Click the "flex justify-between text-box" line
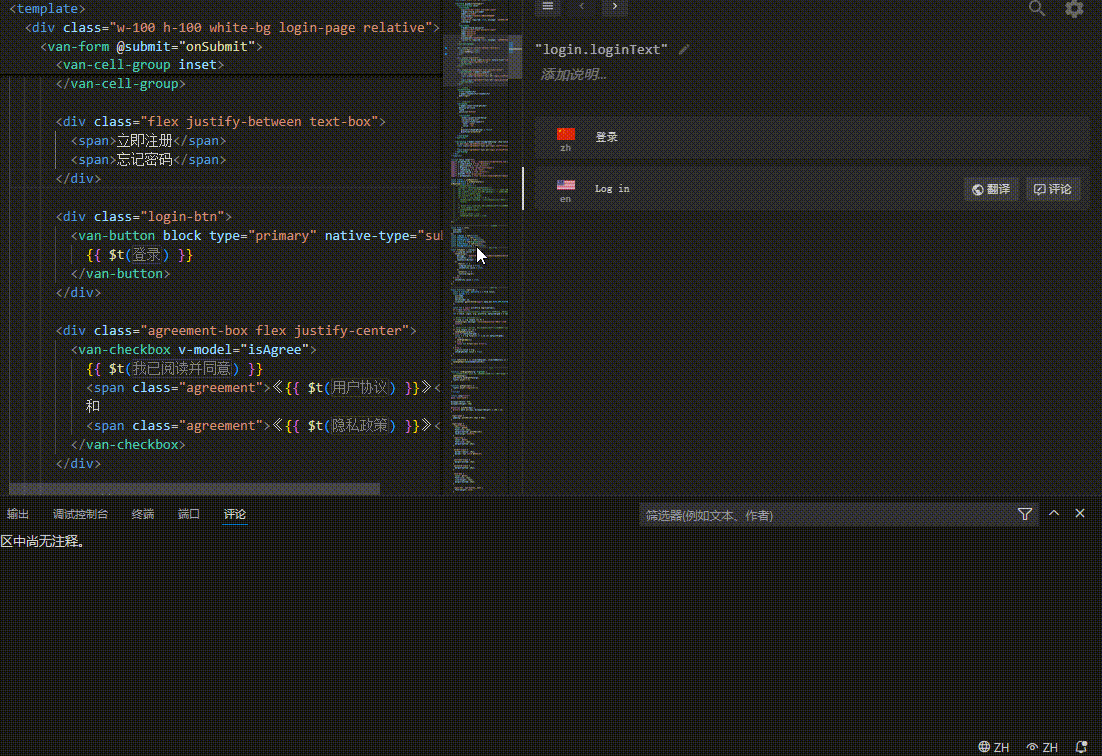Screen dimensions: 1102x756 [x=221, y=122]
